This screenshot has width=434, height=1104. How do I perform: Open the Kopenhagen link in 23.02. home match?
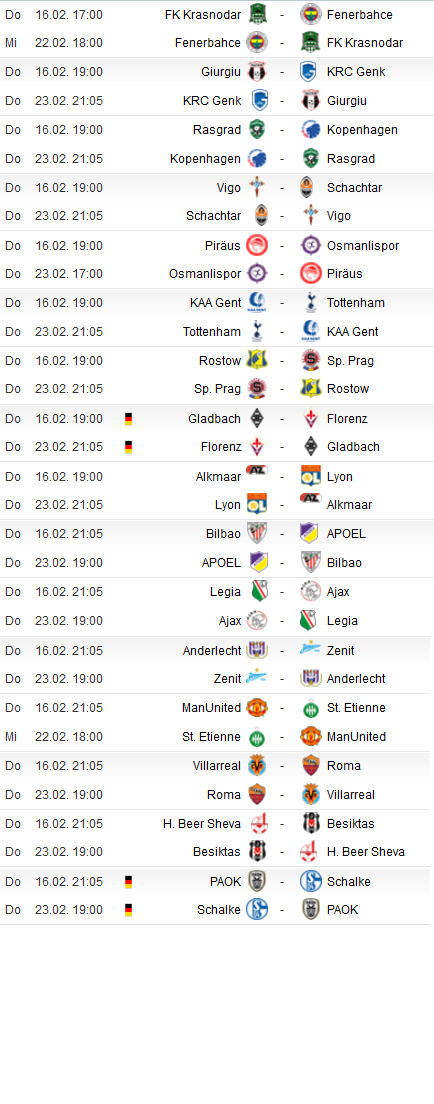(x=205, y=158)
